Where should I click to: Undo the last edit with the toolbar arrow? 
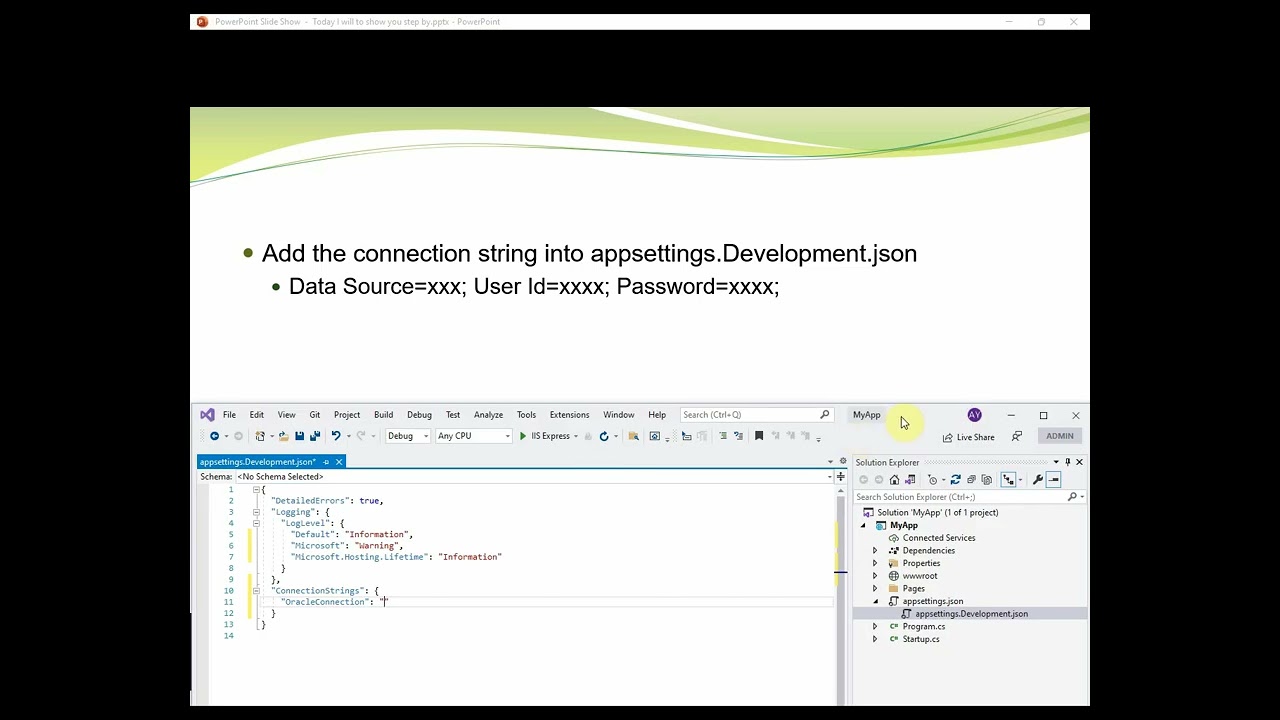(x=336, y=436)
